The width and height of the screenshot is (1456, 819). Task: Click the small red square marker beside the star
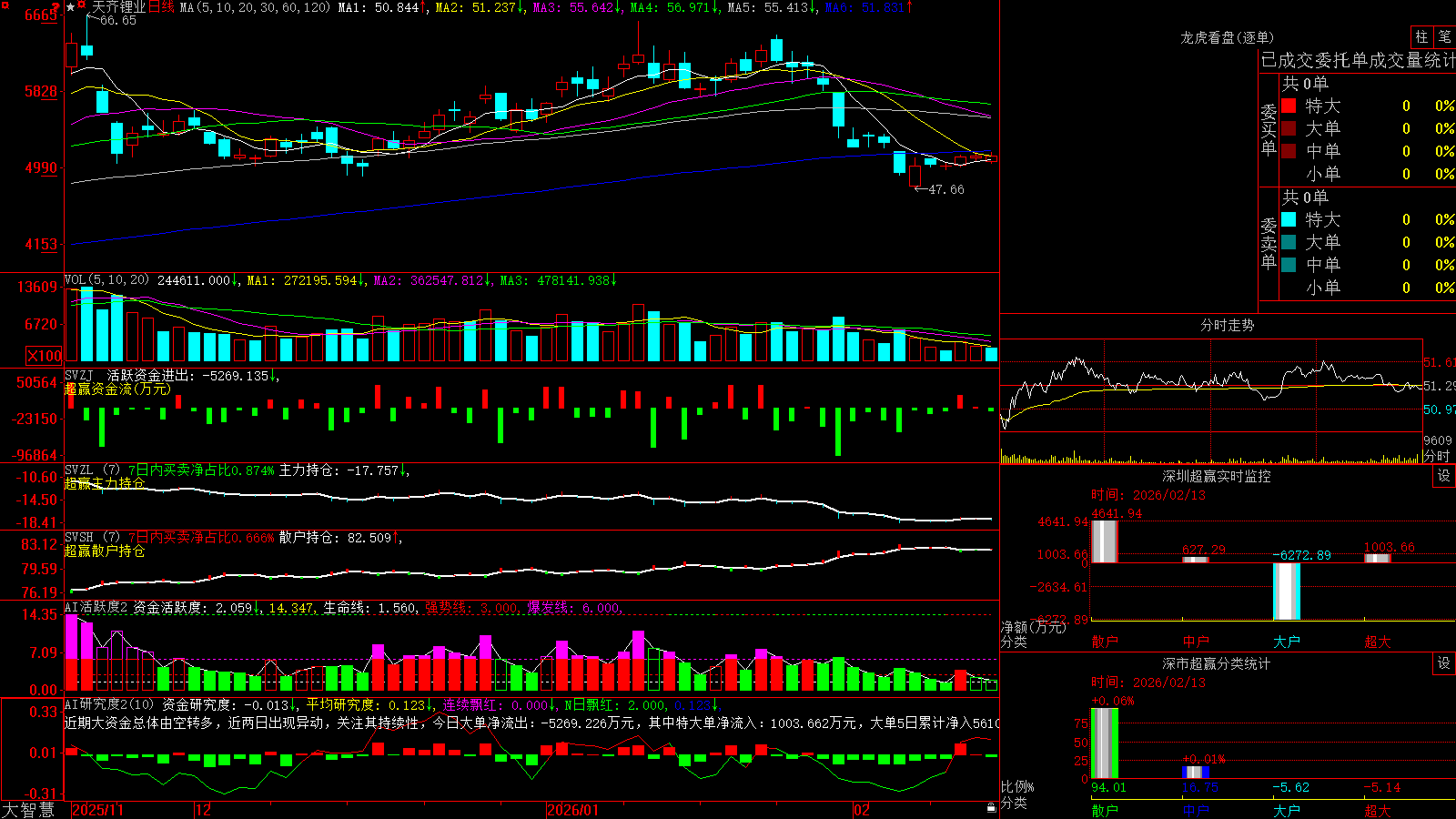82,5
